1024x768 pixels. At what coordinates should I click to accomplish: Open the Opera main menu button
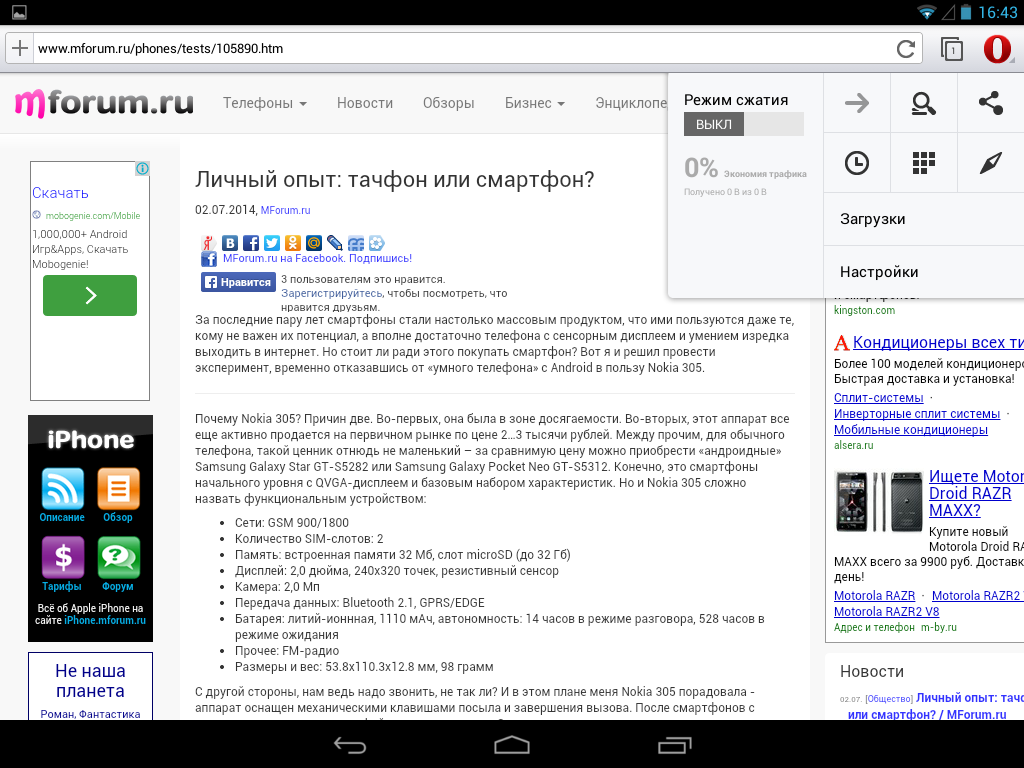pos(997,48)
